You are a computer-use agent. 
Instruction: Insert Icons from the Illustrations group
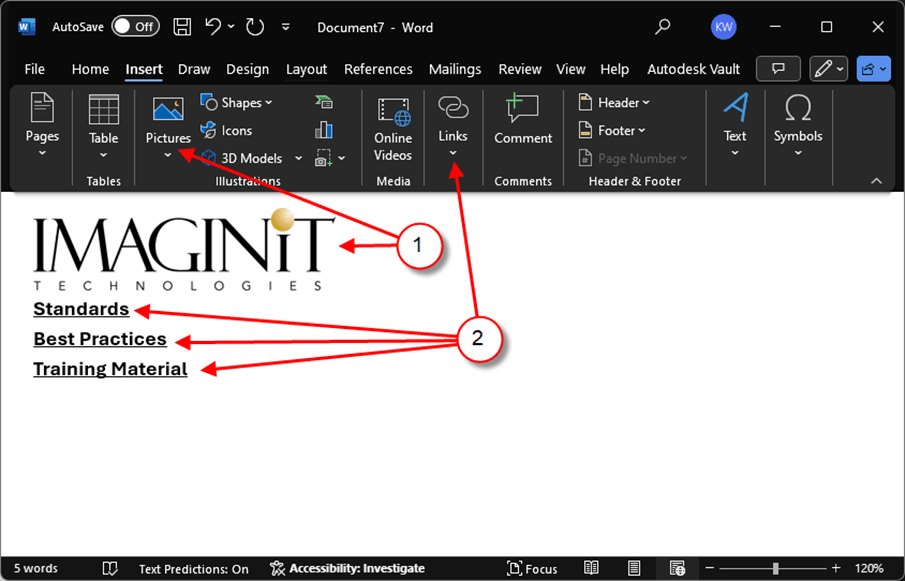[226, 130]
